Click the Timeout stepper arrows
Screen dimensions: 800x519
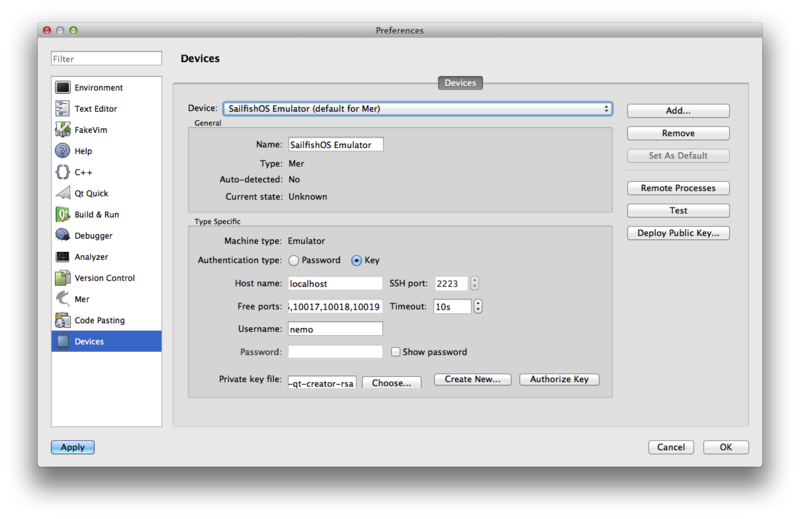pyautogui.click(x=478, y=306)
